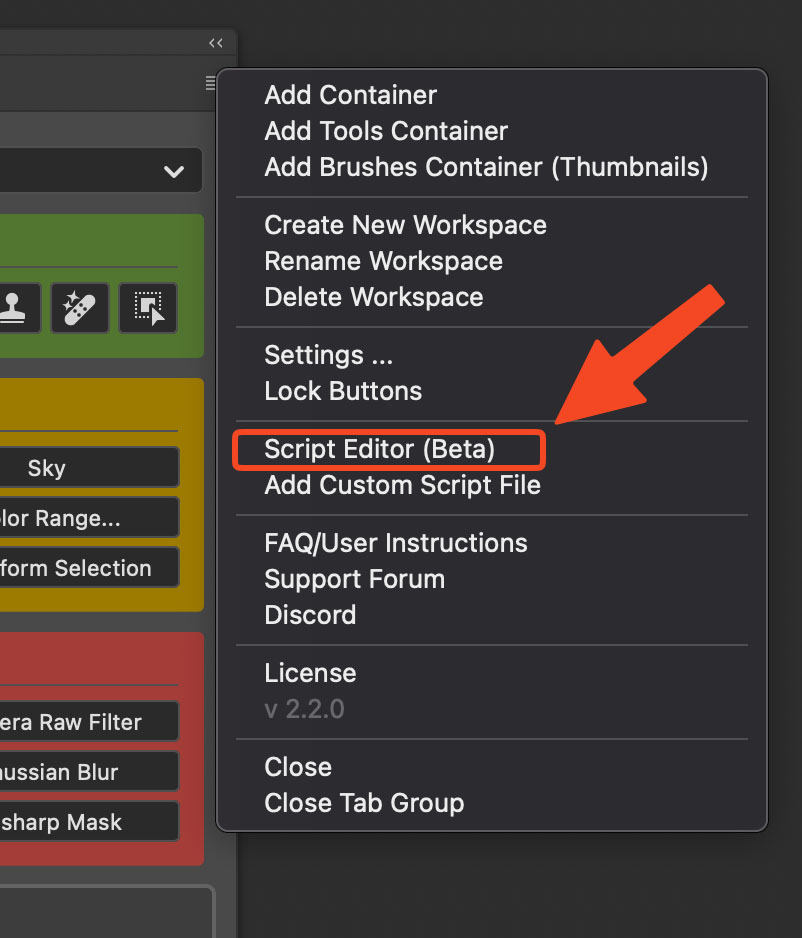802x938 pixels.
Task: Choose Create New Workspace
Action: [x=405, y=225]
